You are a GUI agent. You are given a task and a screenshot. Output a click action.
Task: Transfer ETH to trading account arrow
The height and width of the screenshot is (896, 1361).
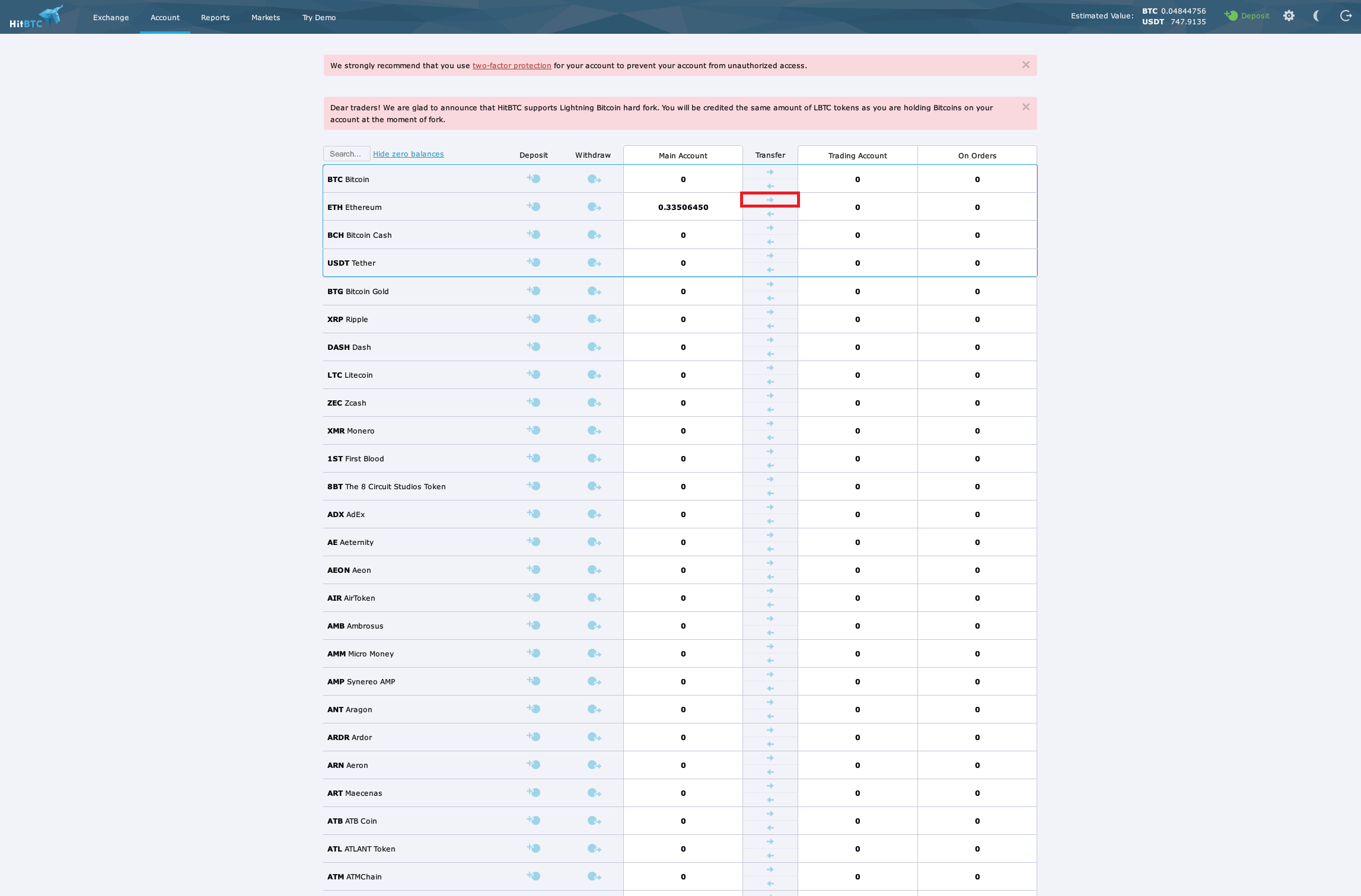click(x=770, y=200)
